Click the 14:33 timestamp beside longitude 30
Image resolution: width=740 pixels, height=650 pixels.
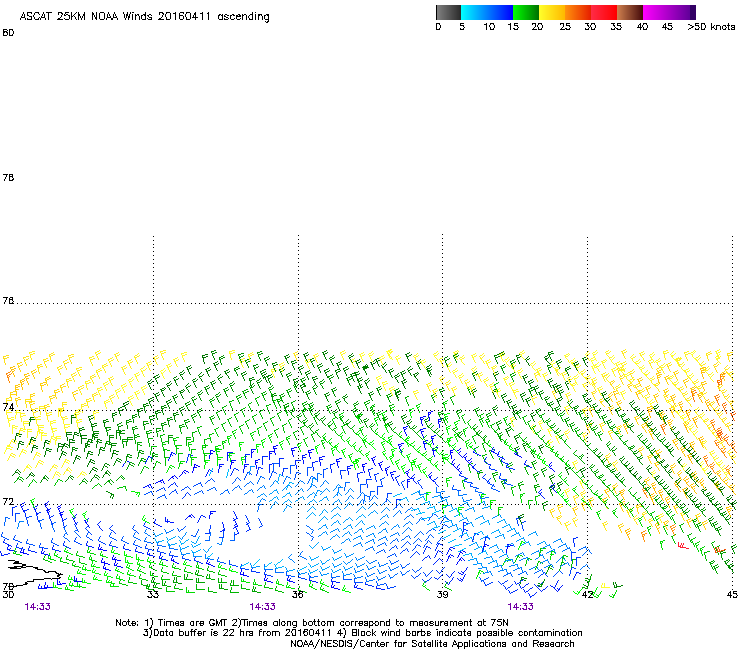click(38, 607)
